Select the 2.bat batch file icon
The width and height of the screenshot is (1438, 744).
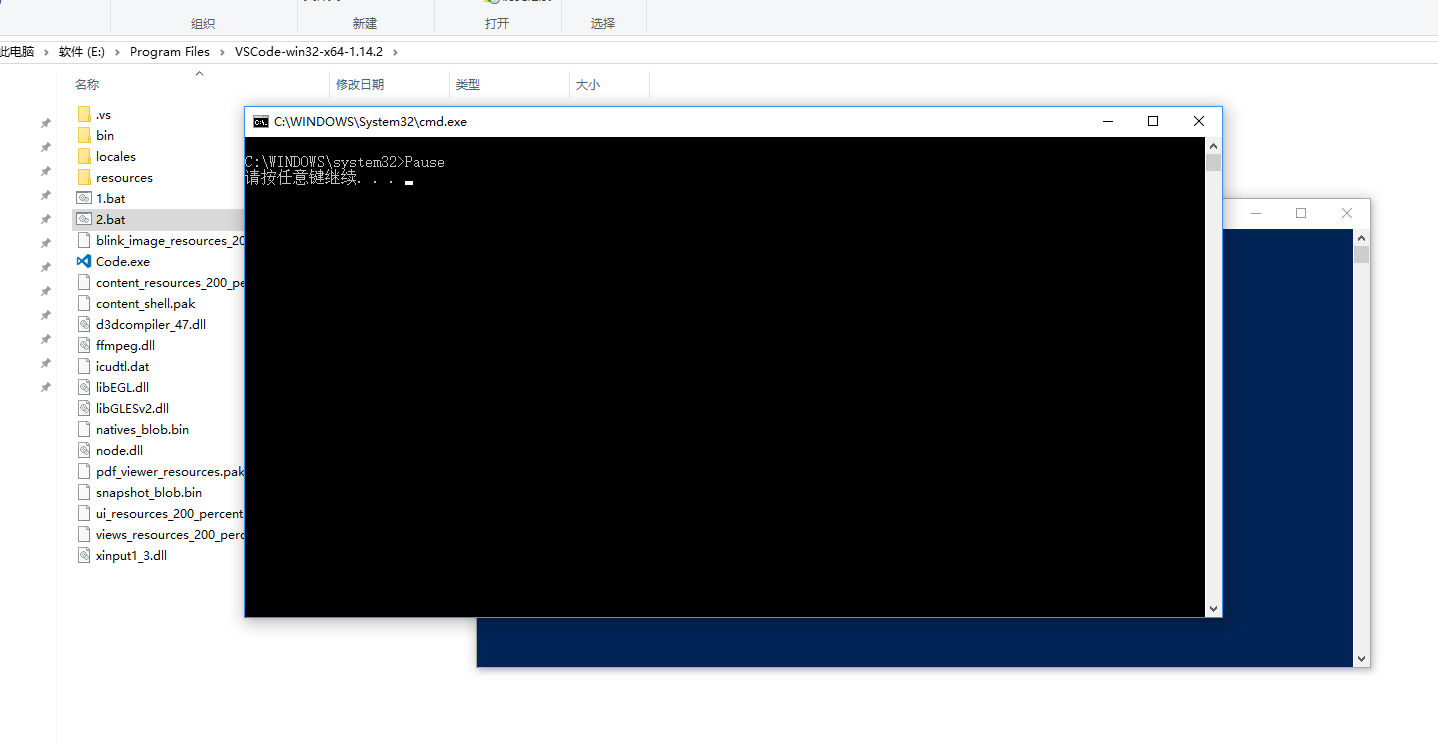[84, 219]
